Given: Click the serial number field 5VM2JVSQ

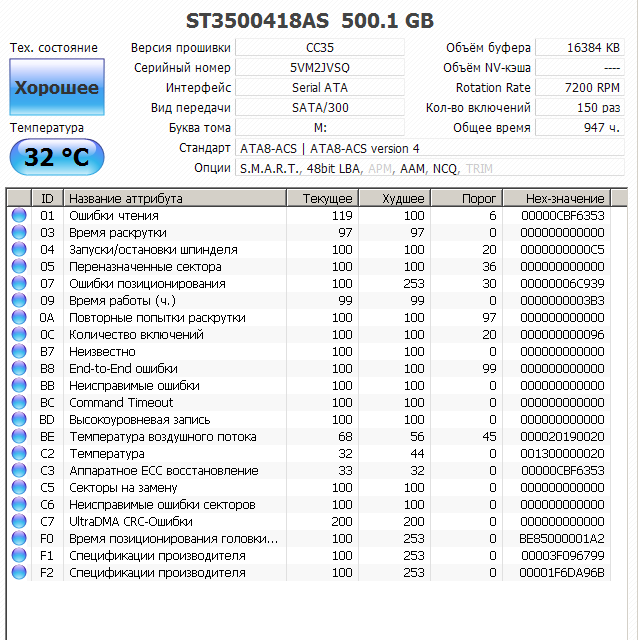Looking at the screenshot, I should pos(320,68).
